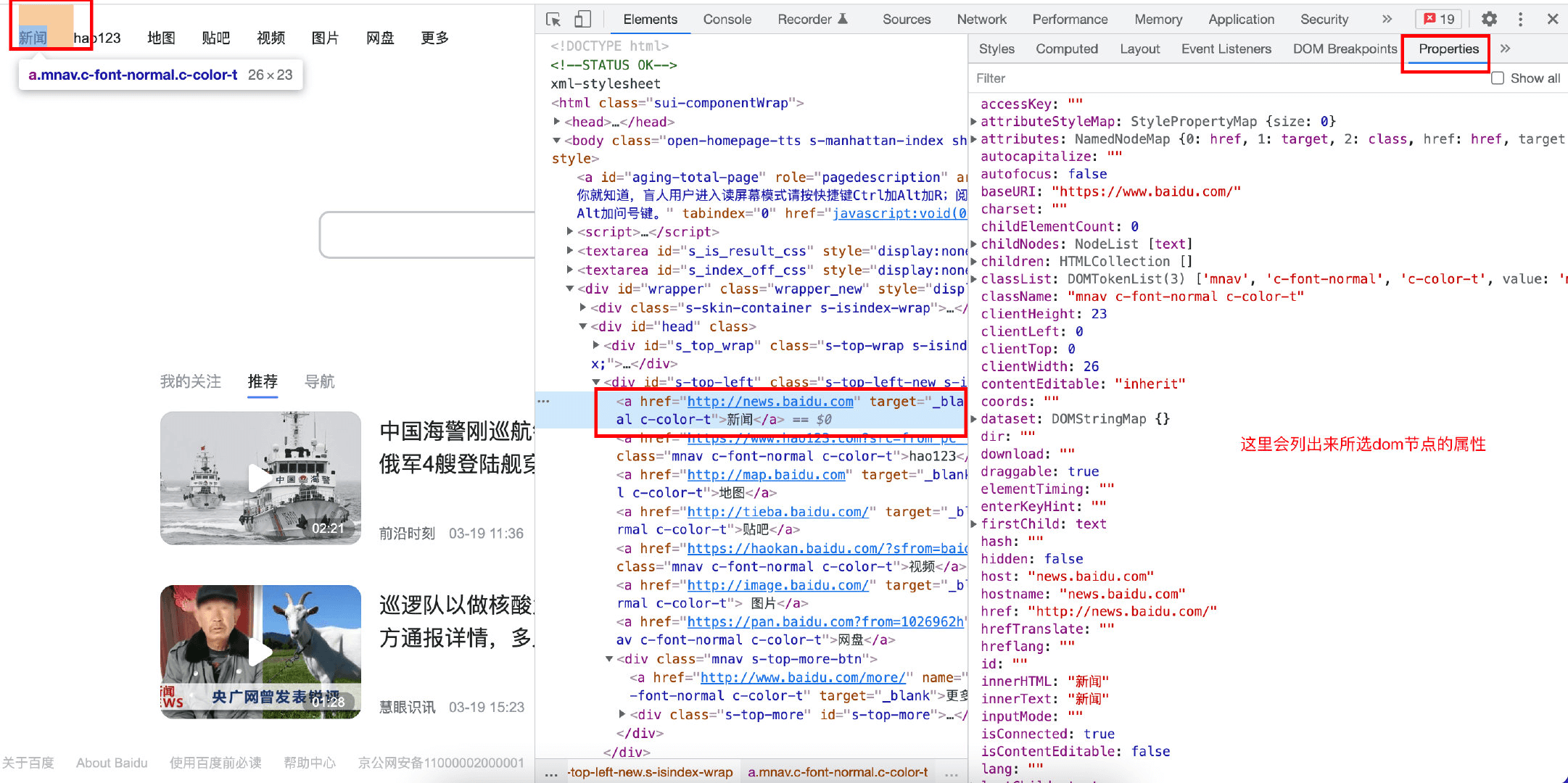Open the Event Listeners pane
Screen dimensions: 1568x783
click(x=1226, y=49)
